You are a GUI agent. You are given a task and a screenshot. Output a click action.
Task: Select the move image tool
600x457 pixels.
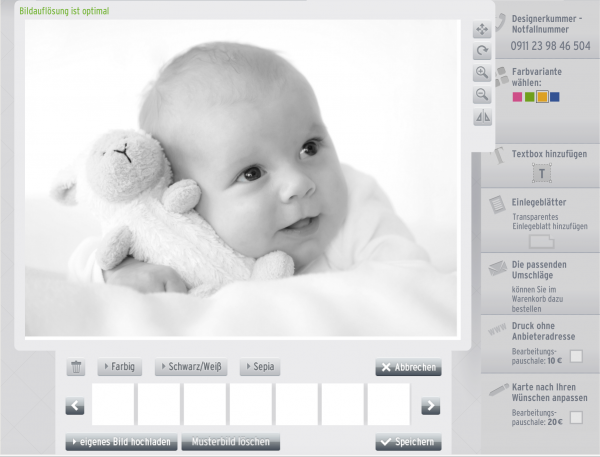tap(482, 29)
